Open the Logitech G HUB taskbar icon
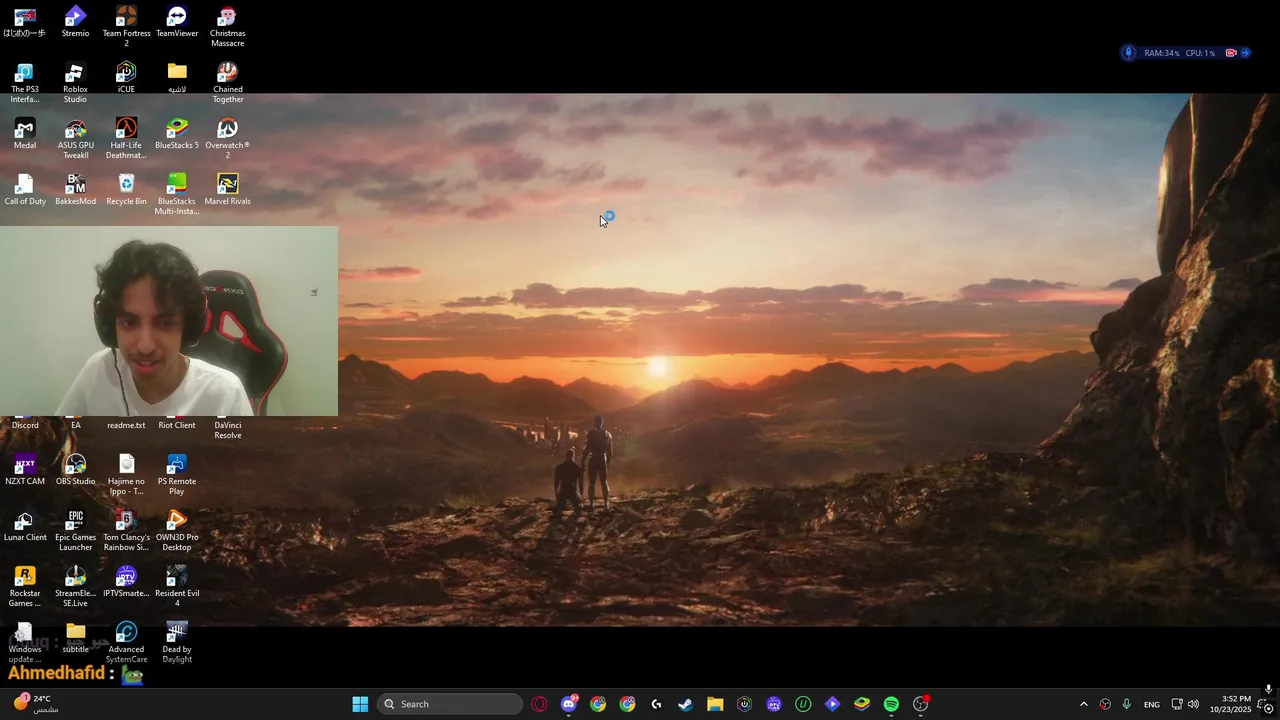Viewport: 1280px width, 720px height. (x=657, y=704)
